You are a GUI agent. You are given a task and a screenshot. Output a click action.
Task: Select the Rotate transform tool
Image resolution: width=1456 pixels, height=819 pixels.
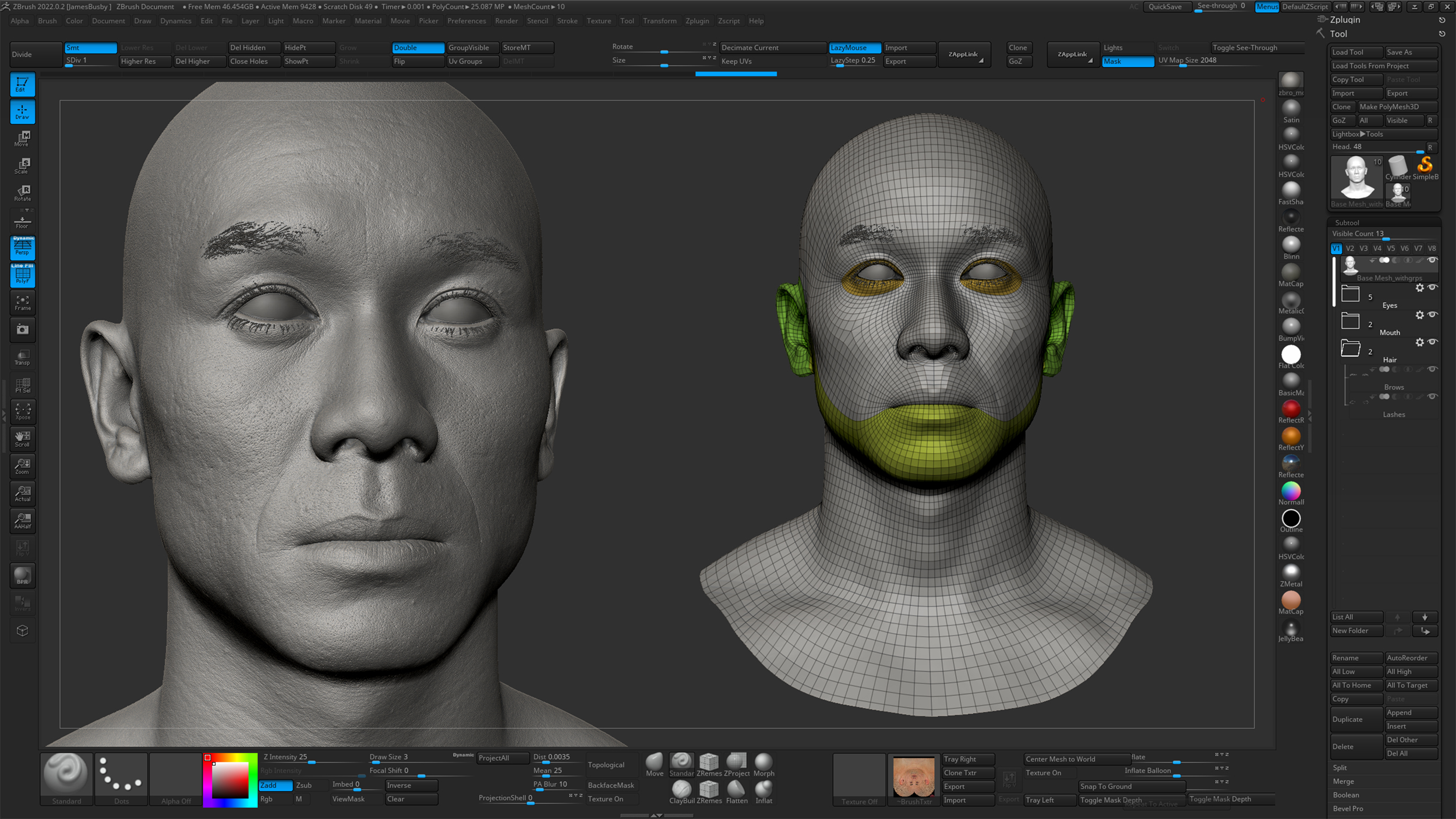[x=23, y=193]
